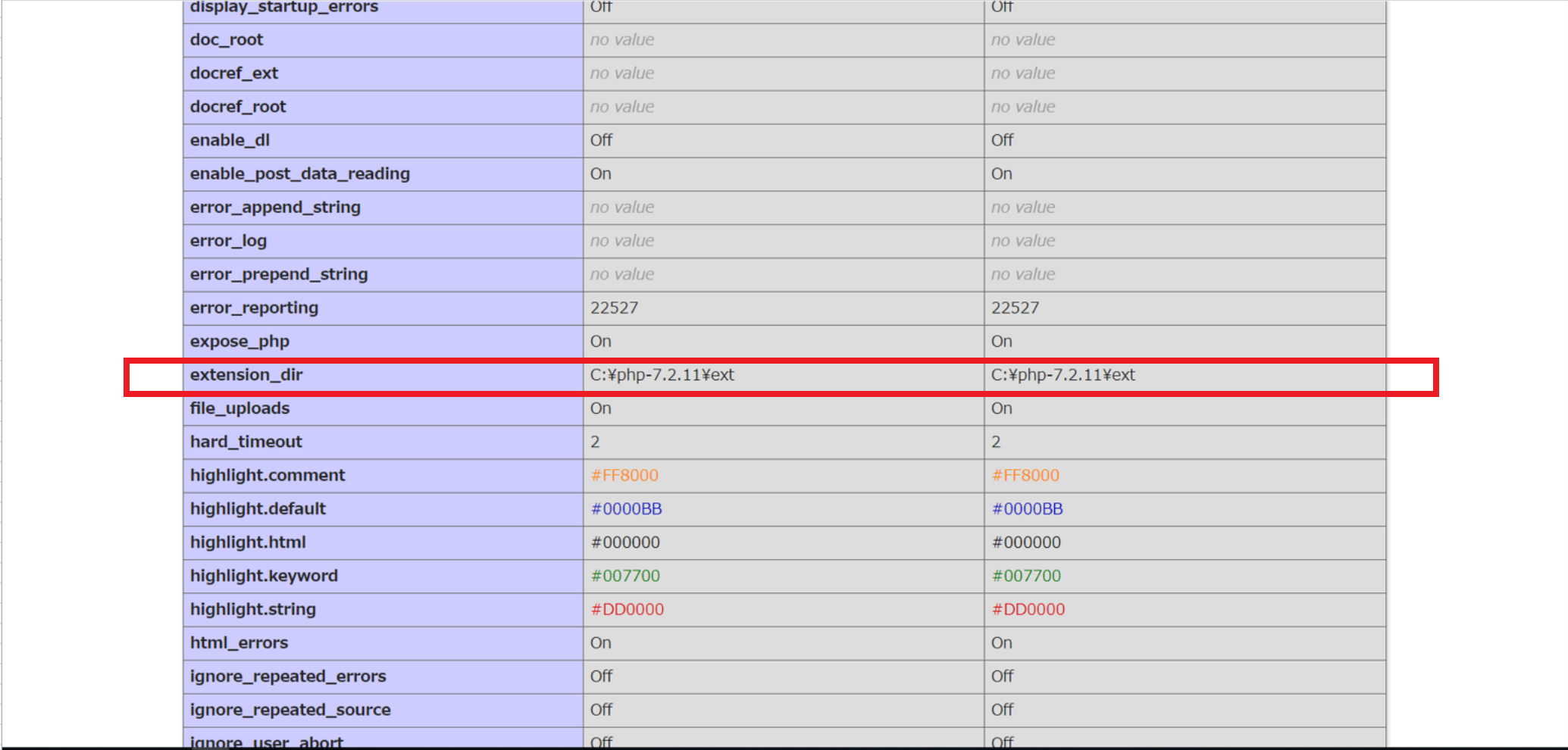Image resolution: width=1568 pixels, height=750 pixels.
Task: Click the ignore_repeated_source directive name
Action: tap(290, 709)
